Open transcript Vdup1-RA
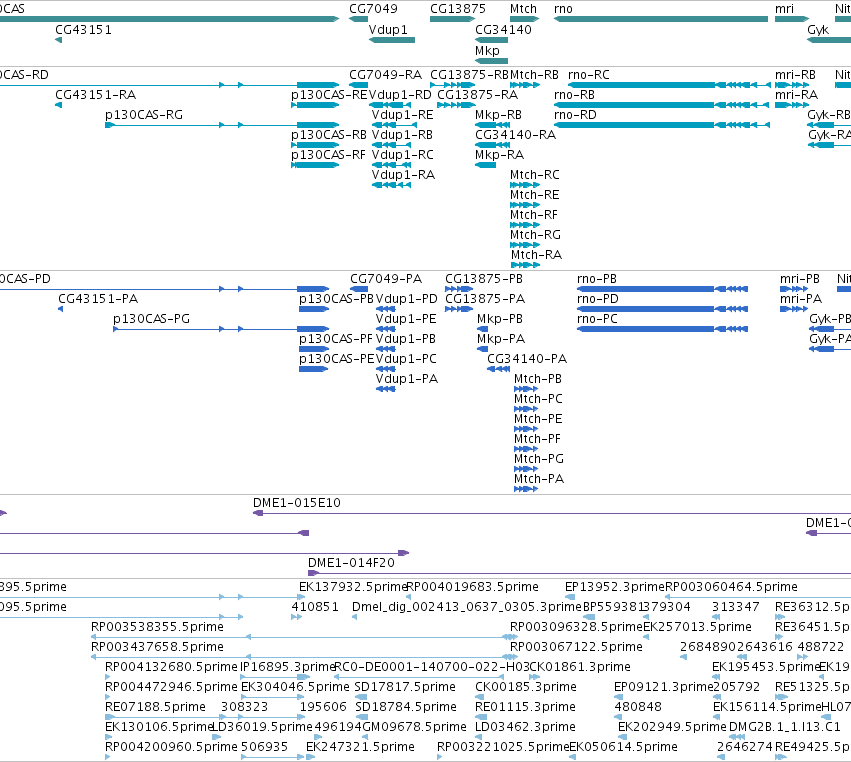The image size is (851, 762). [x=391, y=185]
